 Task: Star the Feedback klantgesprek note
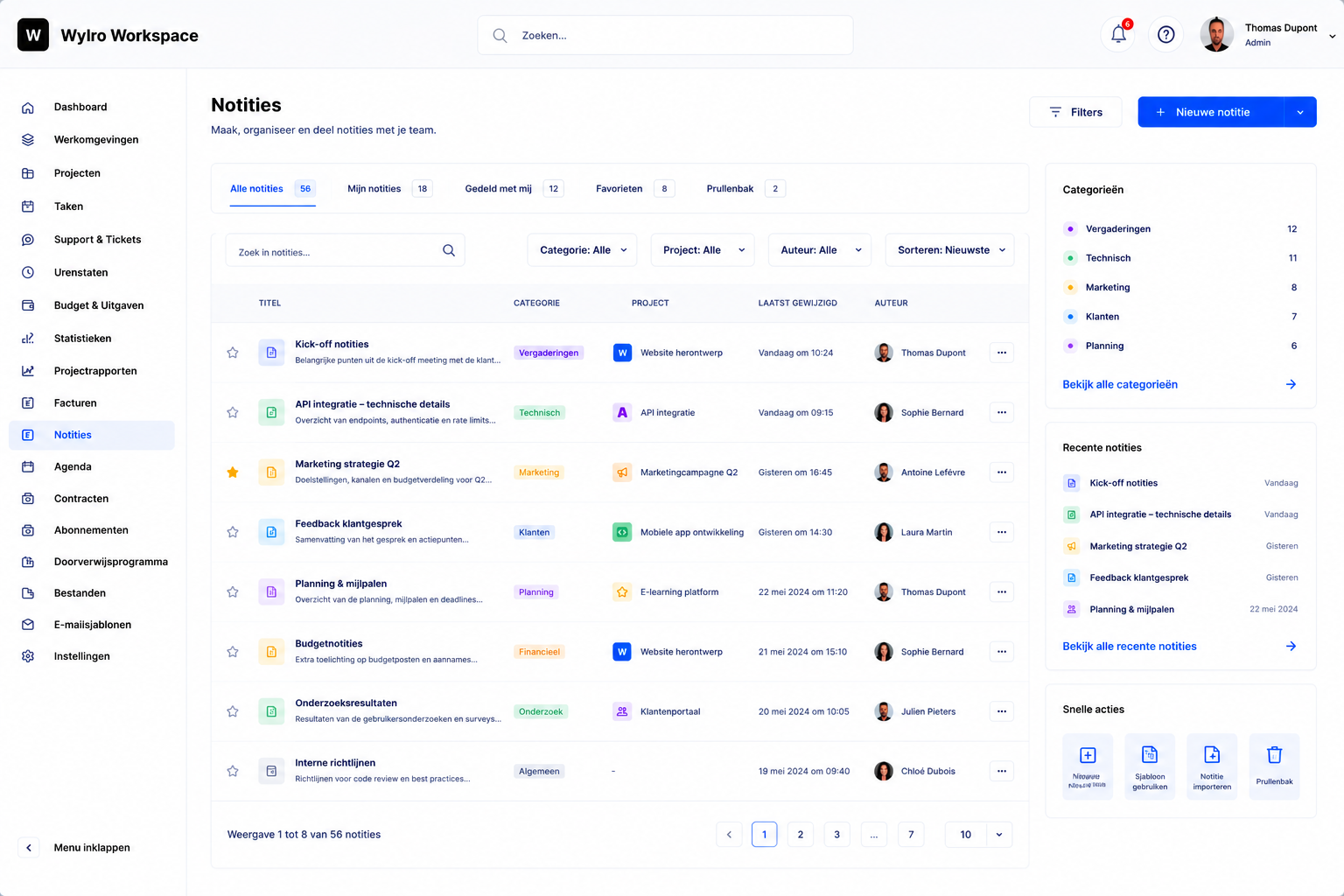[x=233, y=532]
